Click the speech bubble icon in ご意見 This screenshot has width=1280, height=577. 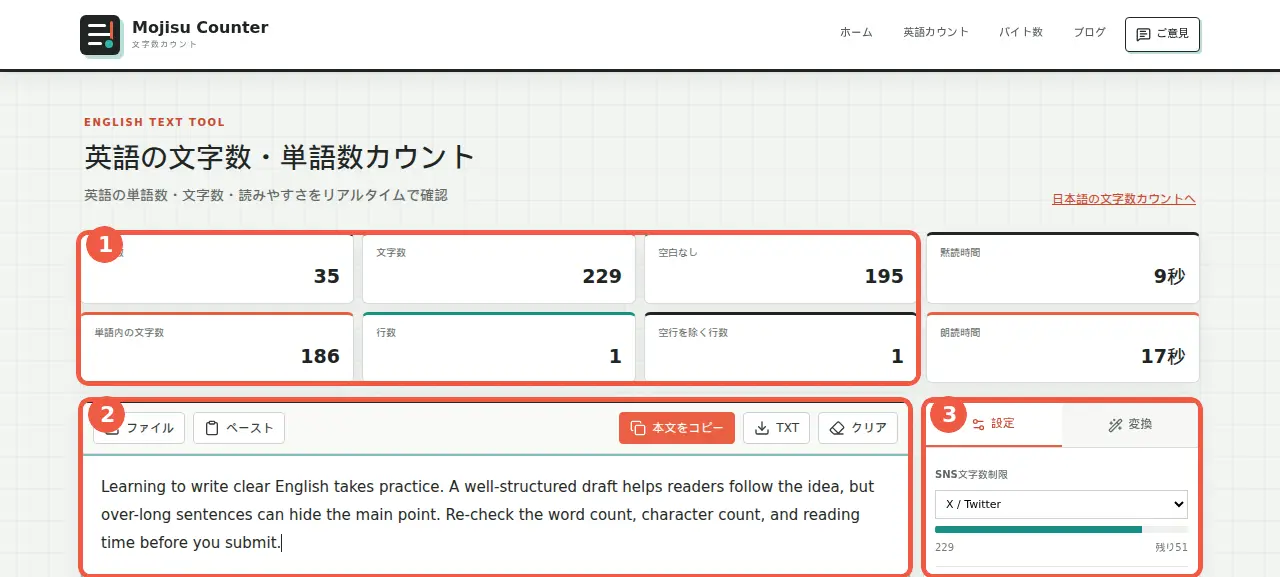pyautogui.click(x=1144, y=34)
